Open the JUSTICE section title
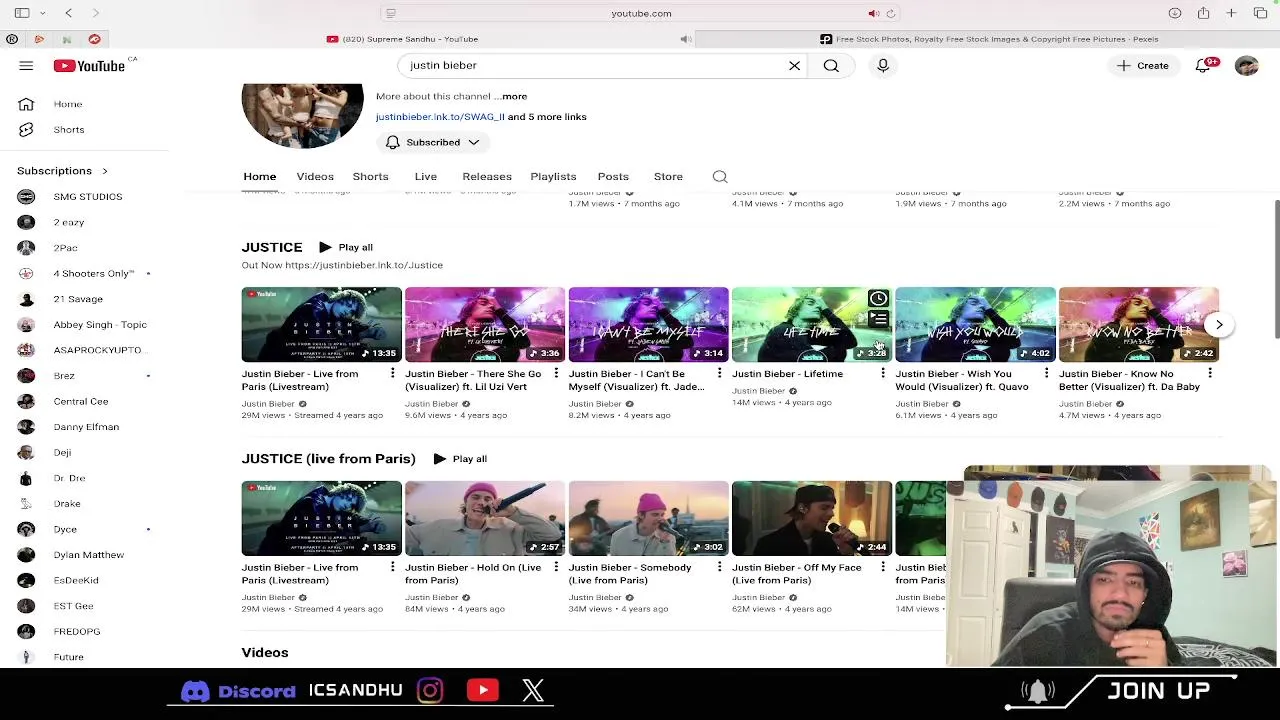The height and width of the screenshot is (720, 1280). pyautogui.click(x=272, y=247)
